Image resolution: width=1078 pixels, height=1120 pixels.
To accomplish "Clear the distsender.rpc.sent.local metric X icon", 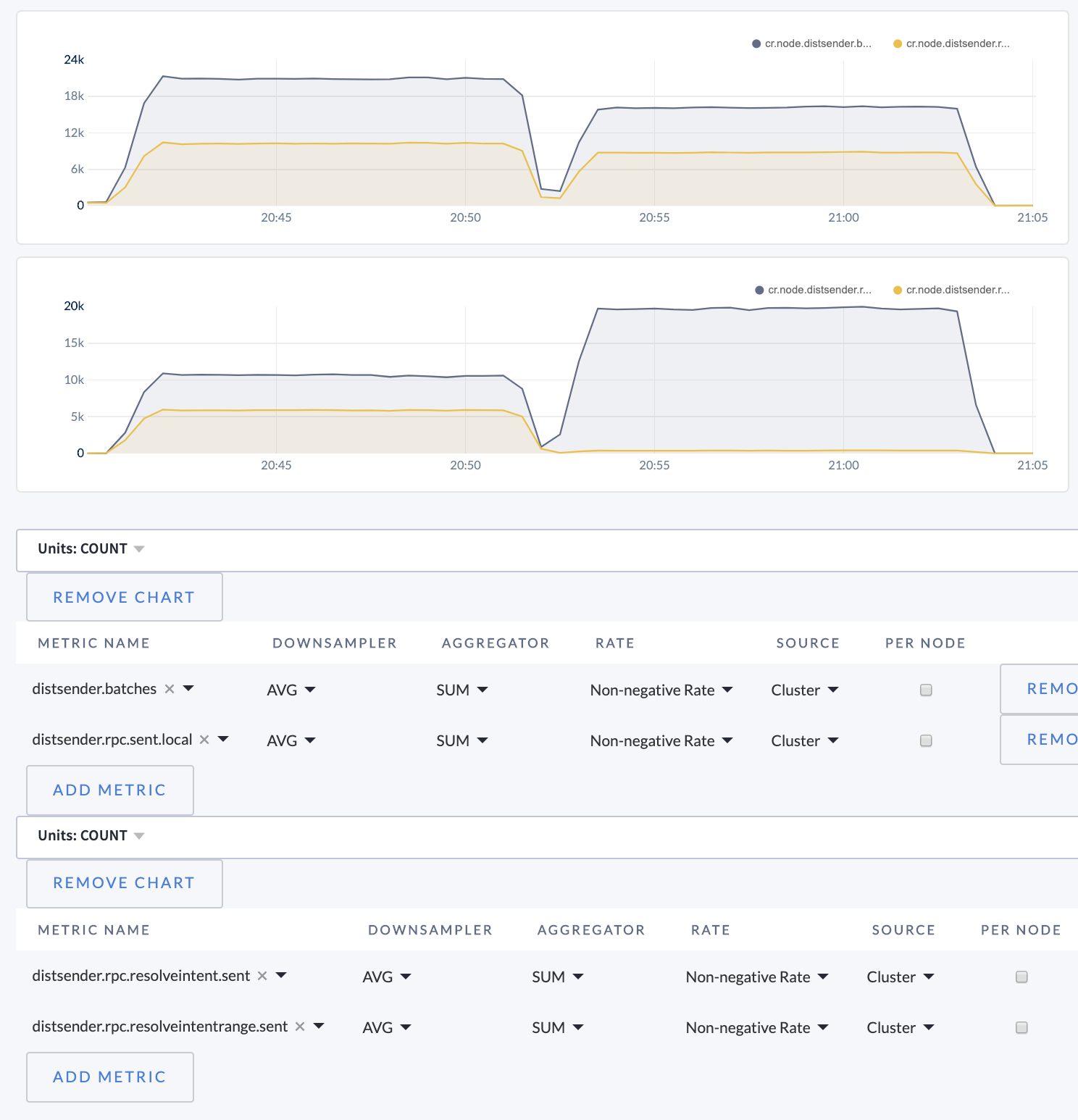I will pyautogui.click(x=204, y=740).
